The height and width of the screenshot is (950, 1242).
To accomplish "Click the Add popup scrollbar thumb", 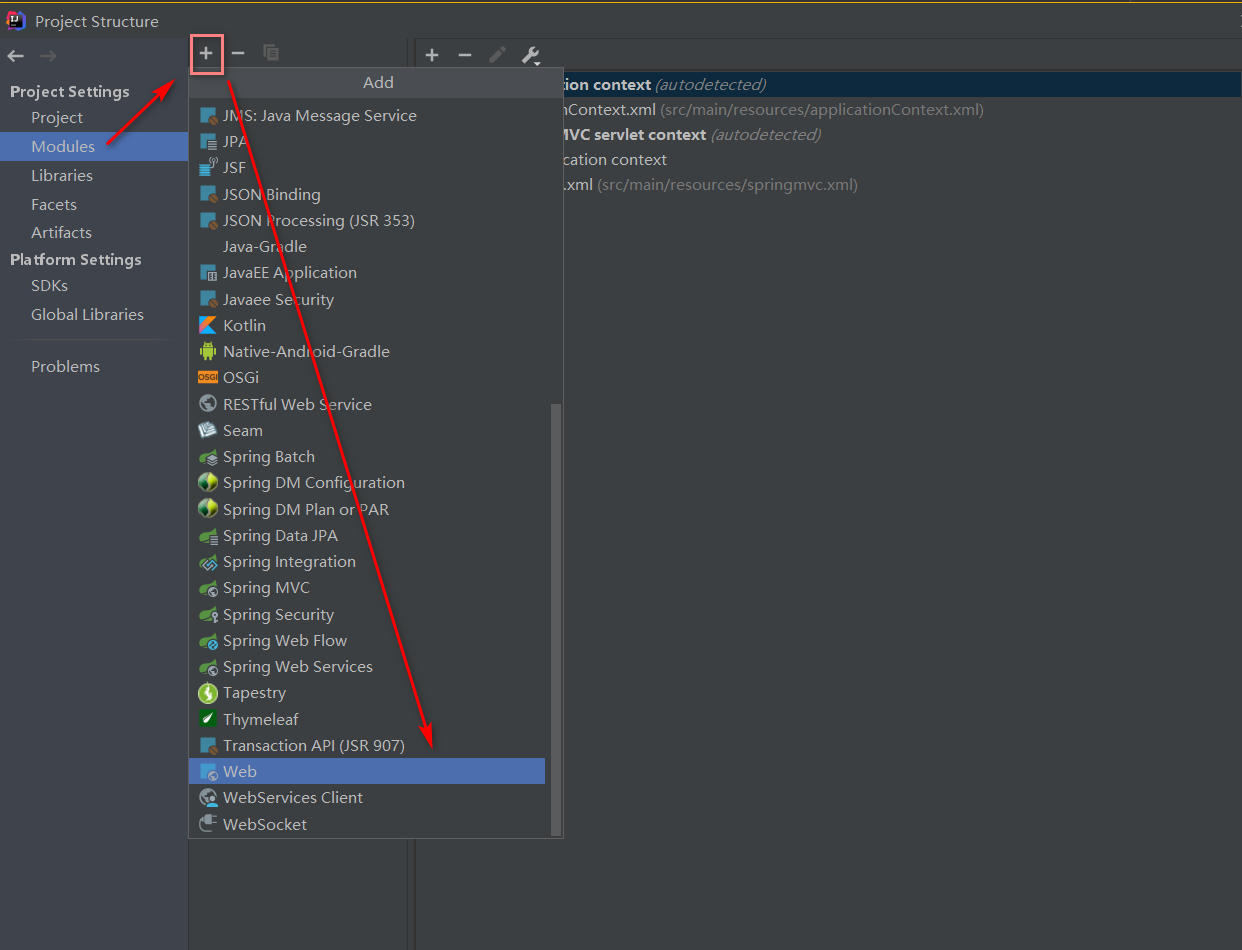I will tap(556, 618).
